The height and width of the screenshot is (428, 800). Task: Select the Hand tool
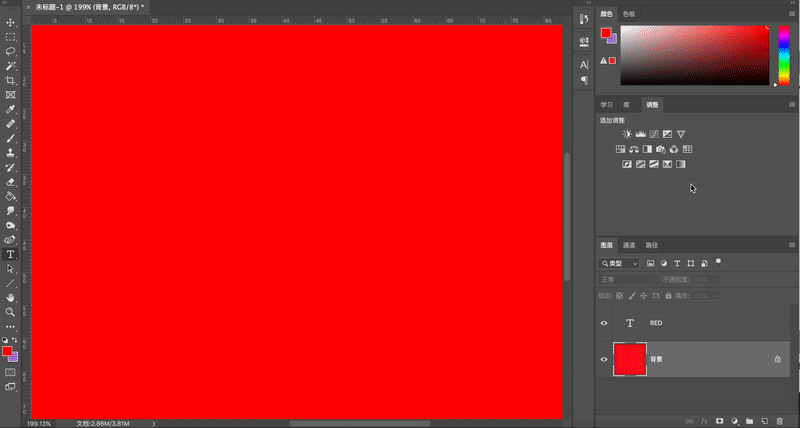coord(10,297)
